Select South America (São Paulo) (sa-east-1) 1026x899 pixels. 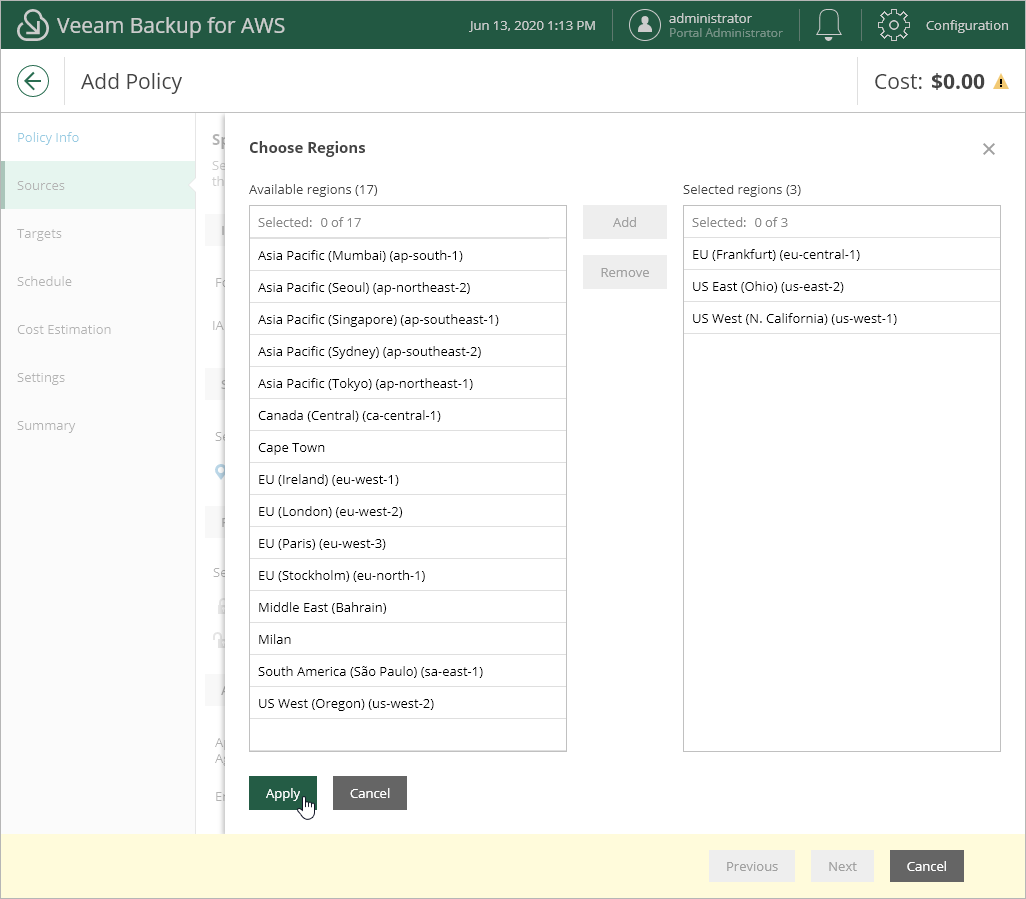(x=408, y=672)
